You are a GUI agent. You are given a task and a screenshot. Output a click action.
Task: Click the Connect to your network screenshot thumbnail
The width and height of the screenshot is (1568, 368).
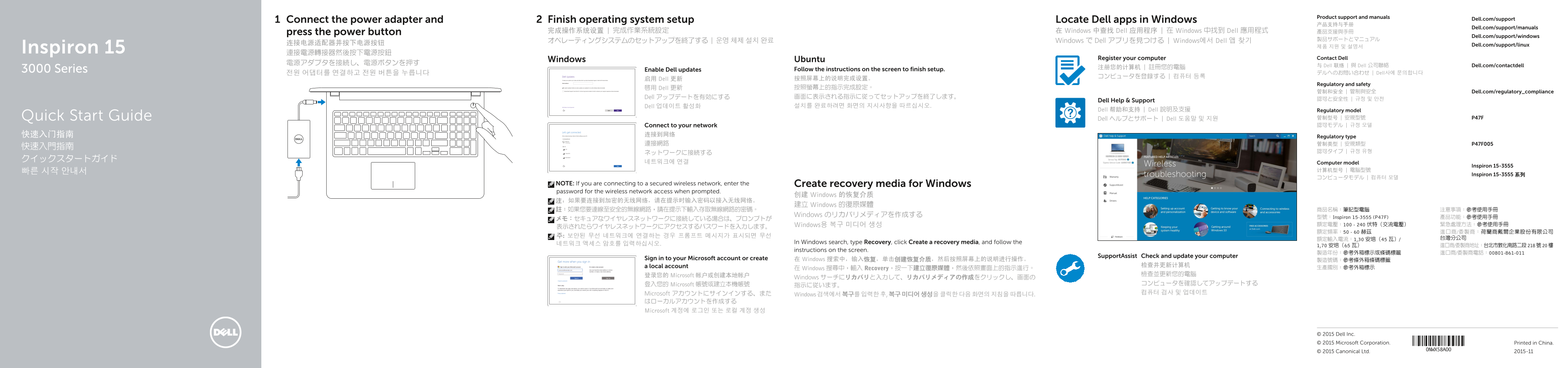592,147
